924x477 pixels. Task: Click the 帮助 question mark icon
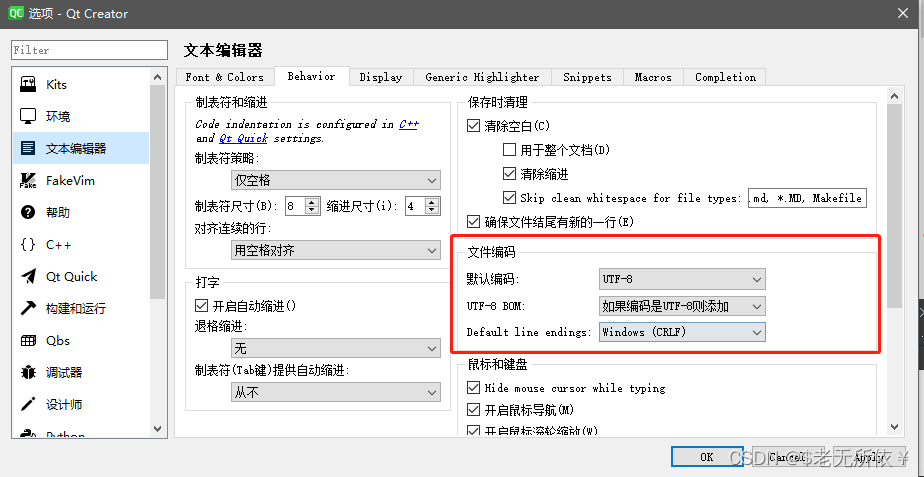[28, 212]
